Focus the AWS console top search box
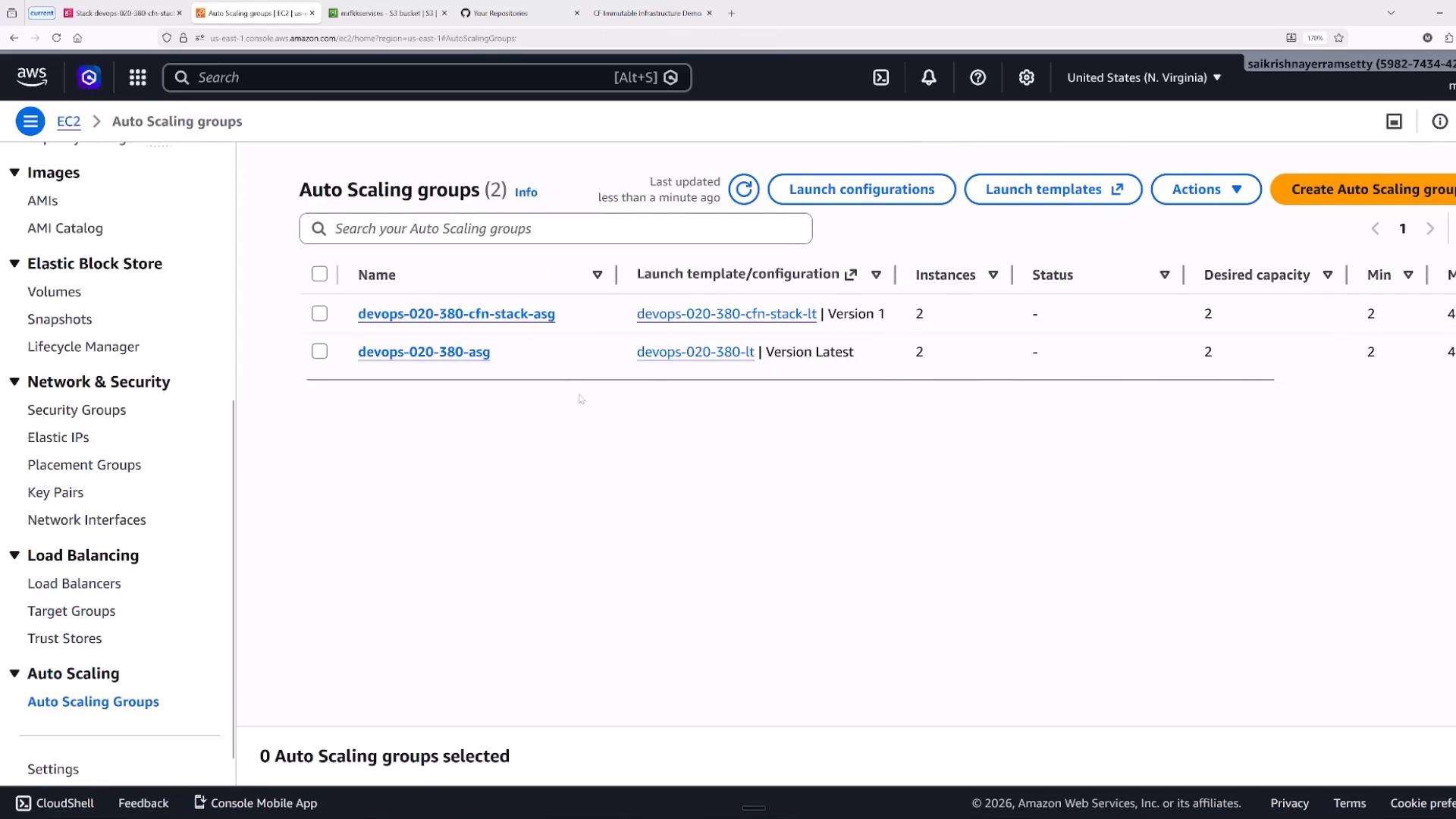 click(x=427, y=77)
